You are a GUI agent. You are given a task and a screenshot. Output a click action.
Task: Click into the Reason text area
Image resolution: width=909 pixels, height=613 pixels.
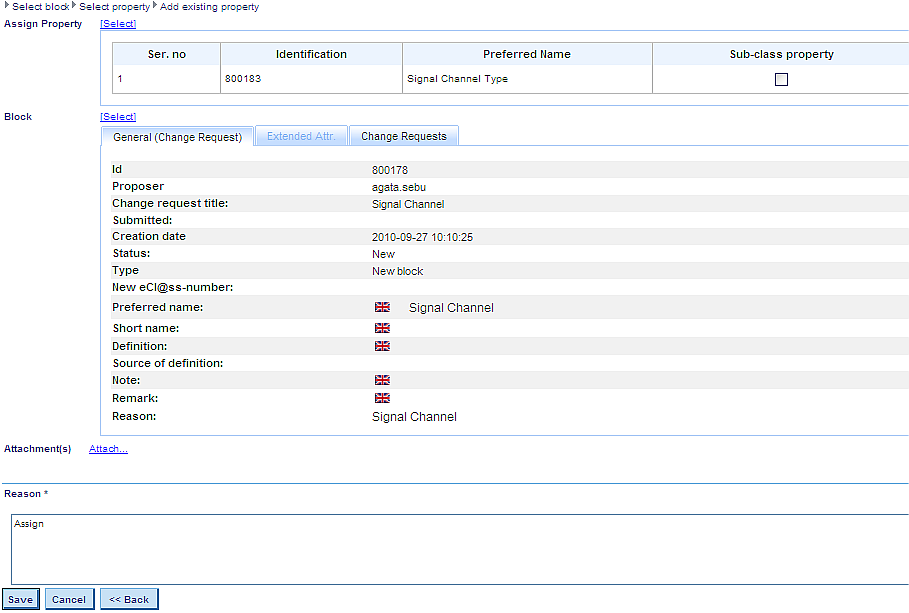[460, 550]
